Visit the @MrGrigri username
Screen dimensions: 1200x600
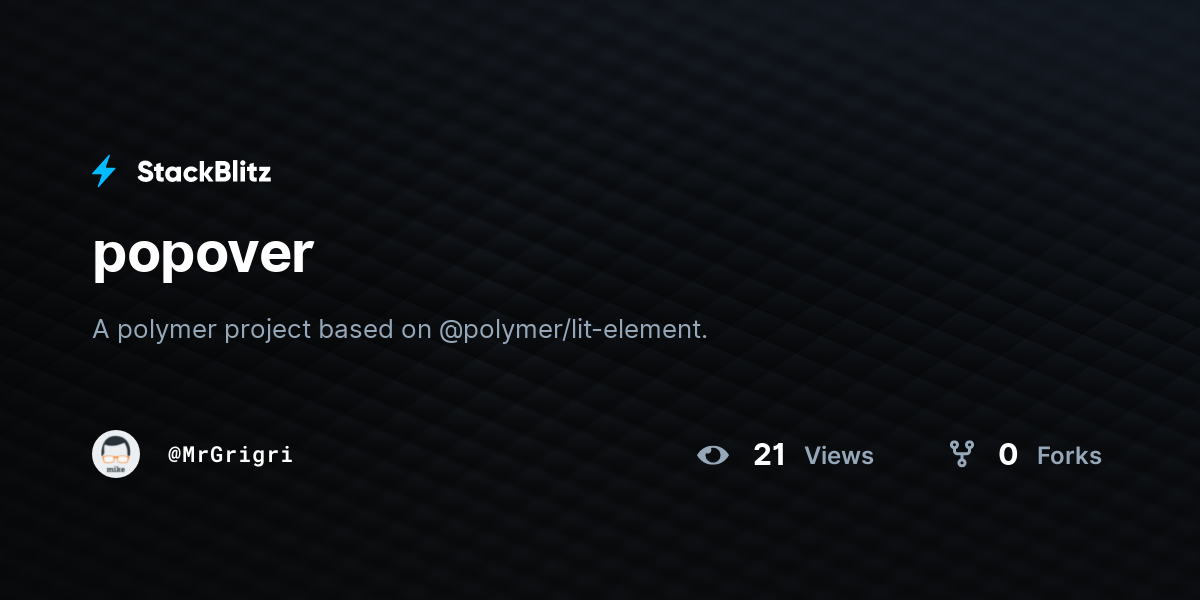(x=230, y=455)
